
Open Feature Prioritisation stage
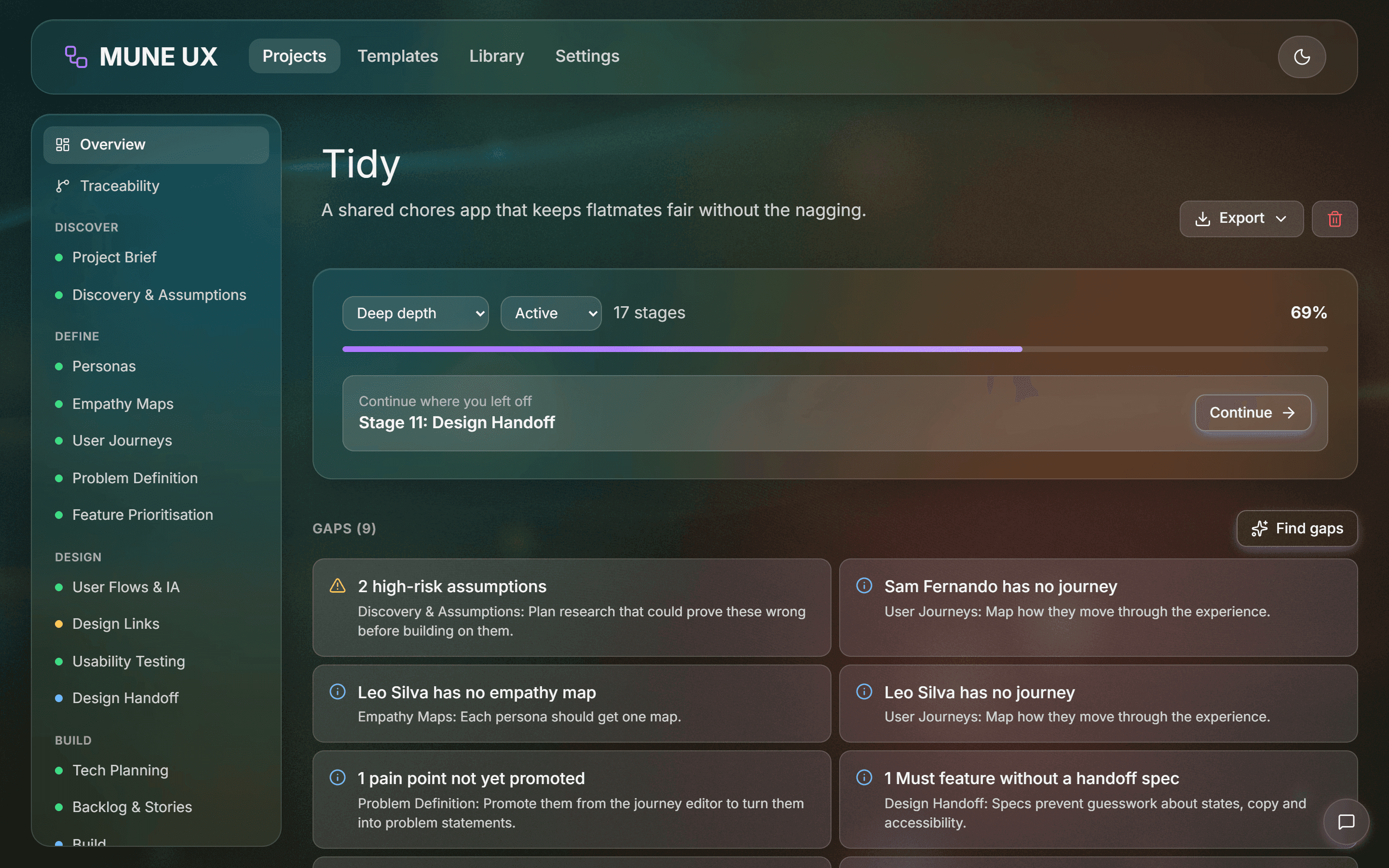pyautogui.click(x=156, y=515)
